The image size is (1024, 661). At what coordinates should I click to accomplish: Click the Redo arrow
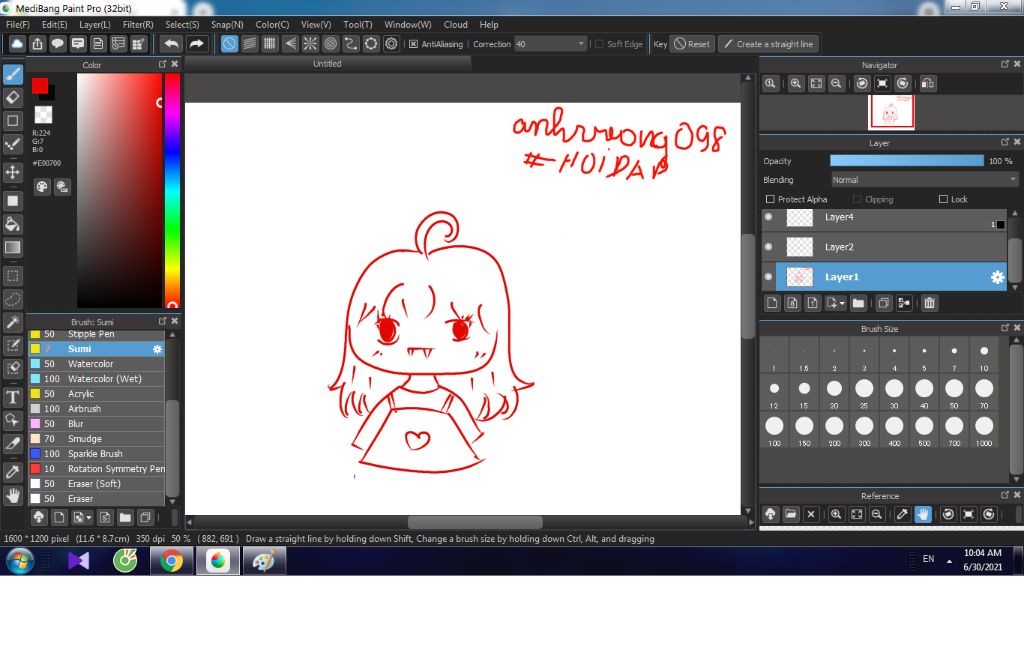(x=196, y=44)
